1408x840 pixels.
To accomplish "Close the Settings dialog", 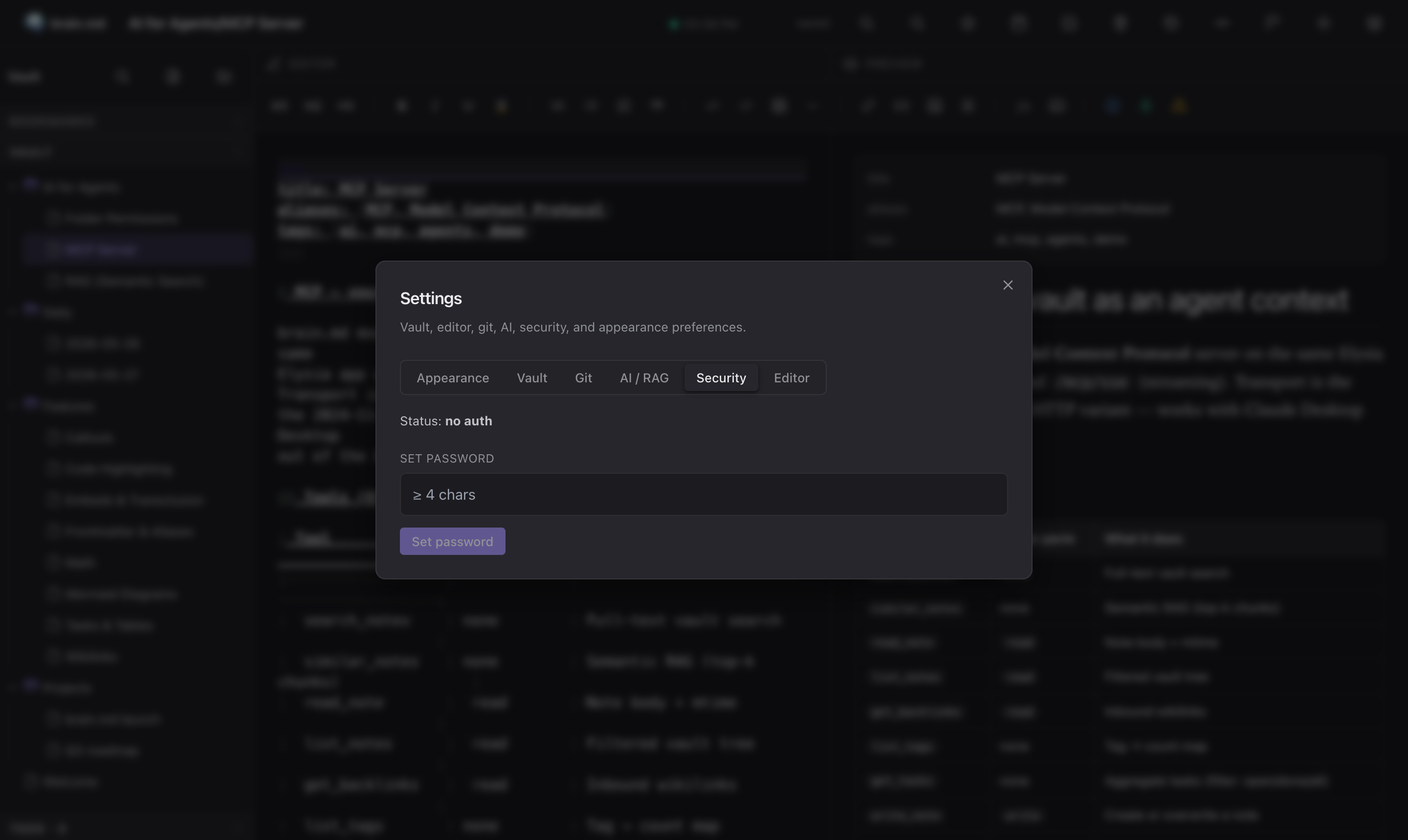I will [x=1007, y=285].
